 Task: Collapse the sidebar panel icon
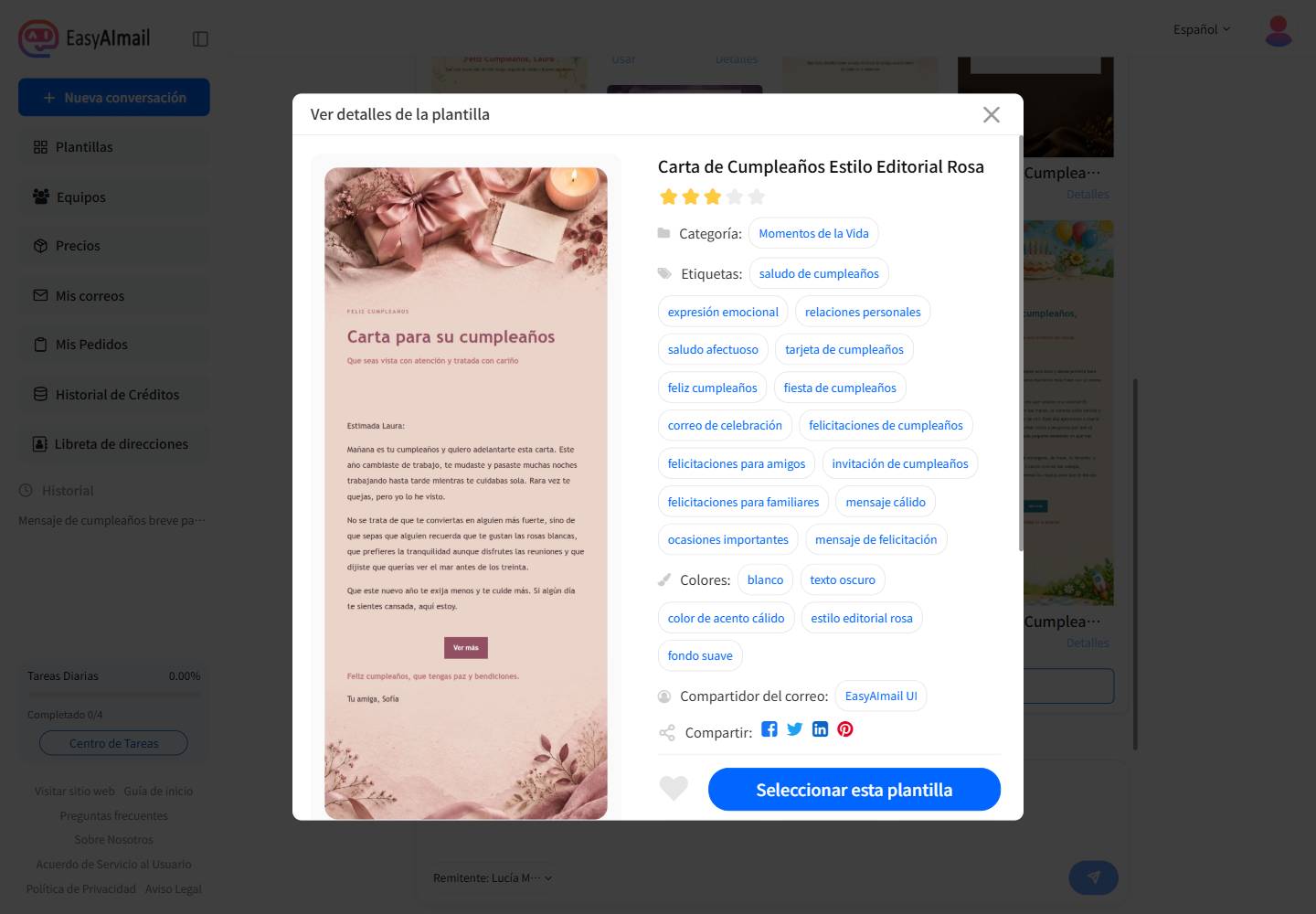pyautogui.click(x=201, y=38)
